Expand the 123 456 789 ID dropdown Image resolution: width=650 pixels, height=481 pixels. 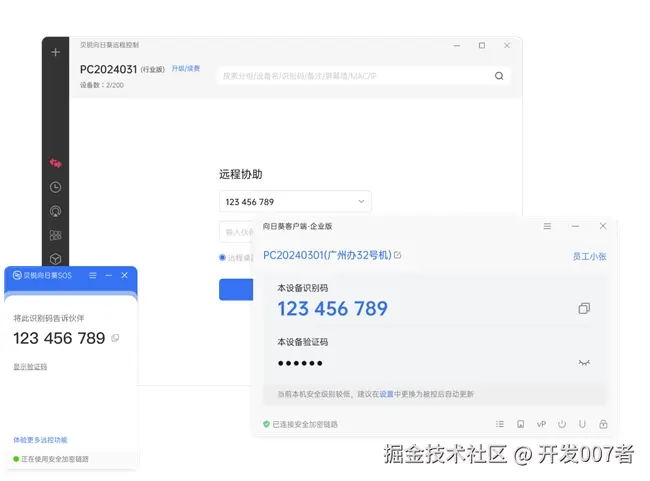[x=361, y=202]
